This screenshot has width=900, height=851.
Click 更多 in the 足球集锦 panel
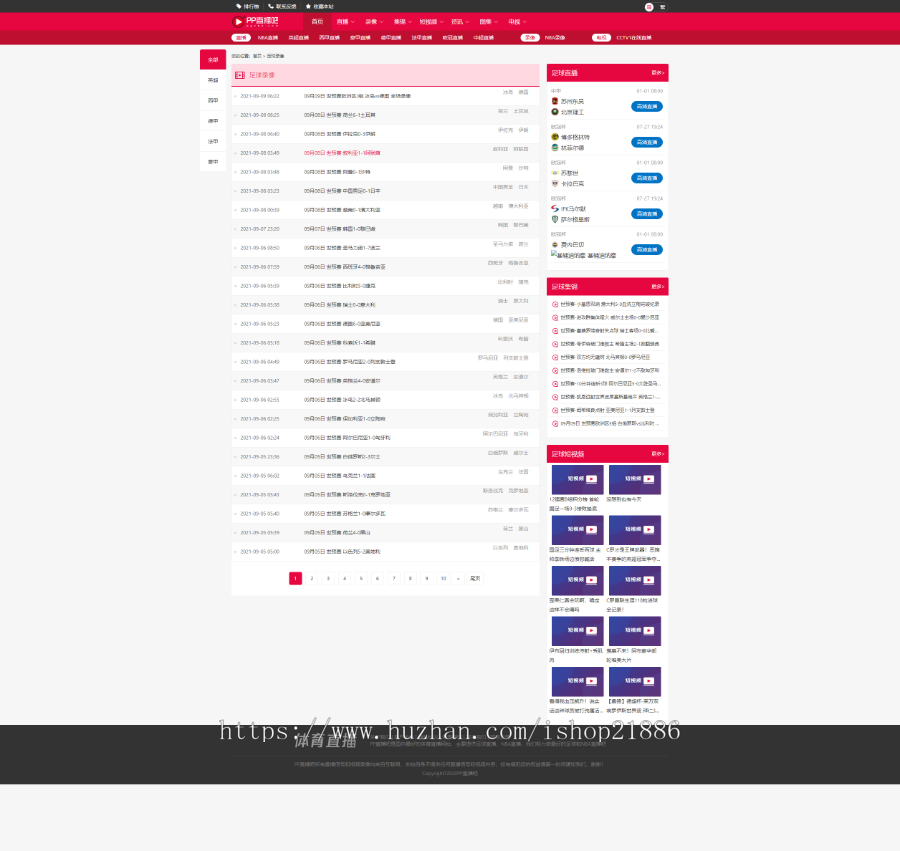tap(658, 286)
